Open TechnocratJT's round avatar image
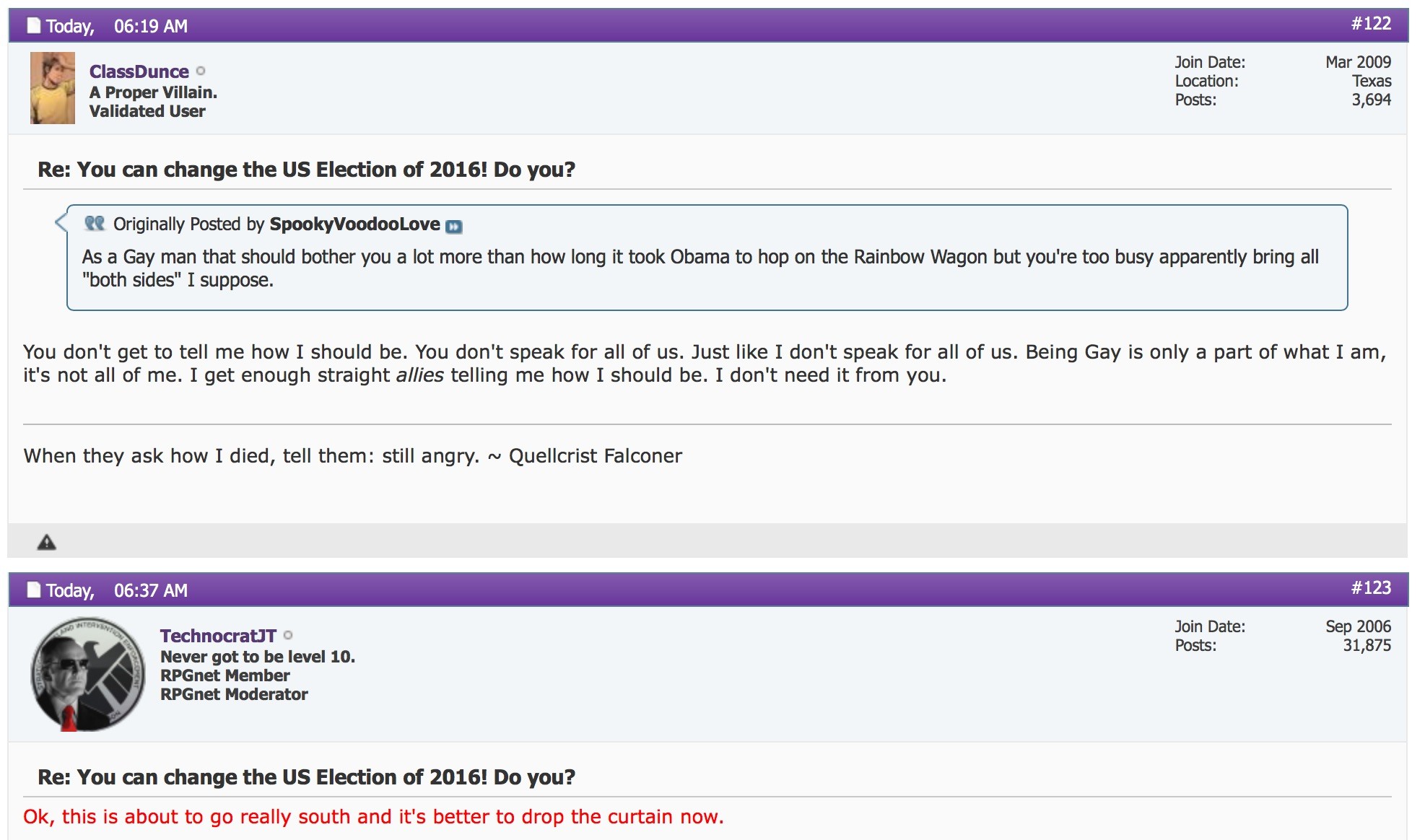Image resolution: width=1425 pixels, height=840 pixels. [88, 674]
